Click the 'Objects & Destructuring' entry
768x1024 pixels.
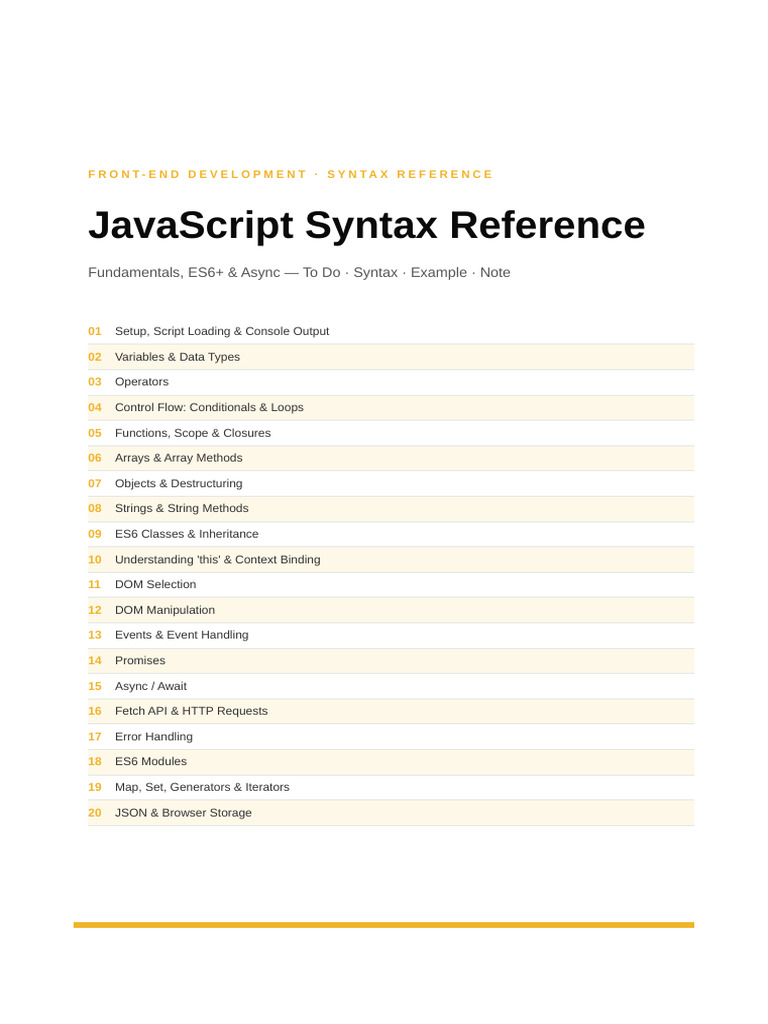tap(391, 483)
